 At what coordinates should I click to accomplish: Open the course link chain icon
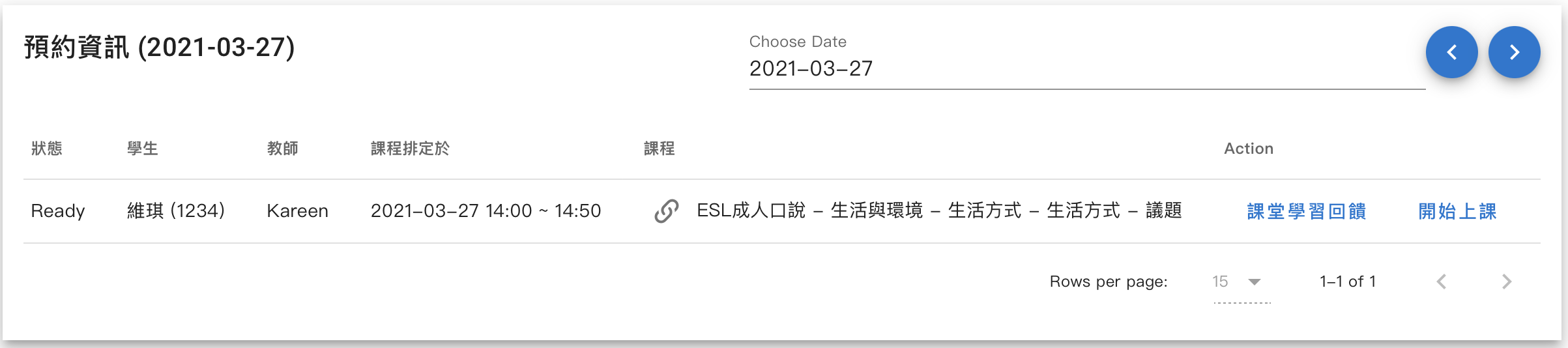pyautogui.click(x=666, y=211)
